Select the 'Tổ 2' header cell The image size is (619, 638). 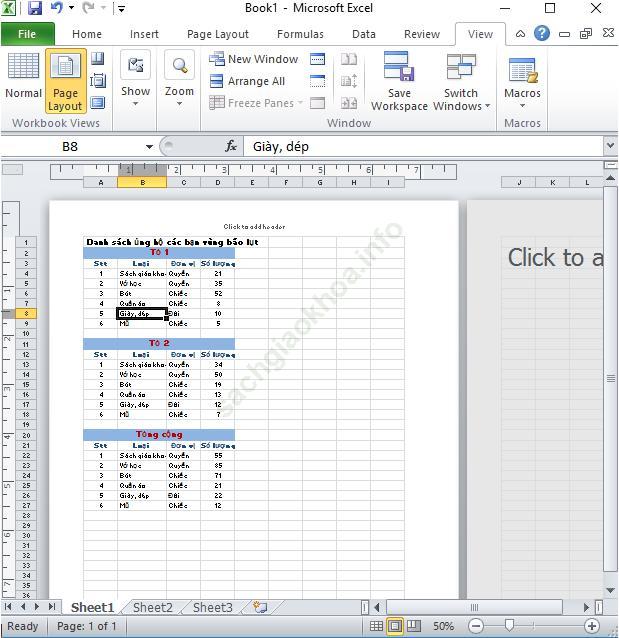point(159,343)
